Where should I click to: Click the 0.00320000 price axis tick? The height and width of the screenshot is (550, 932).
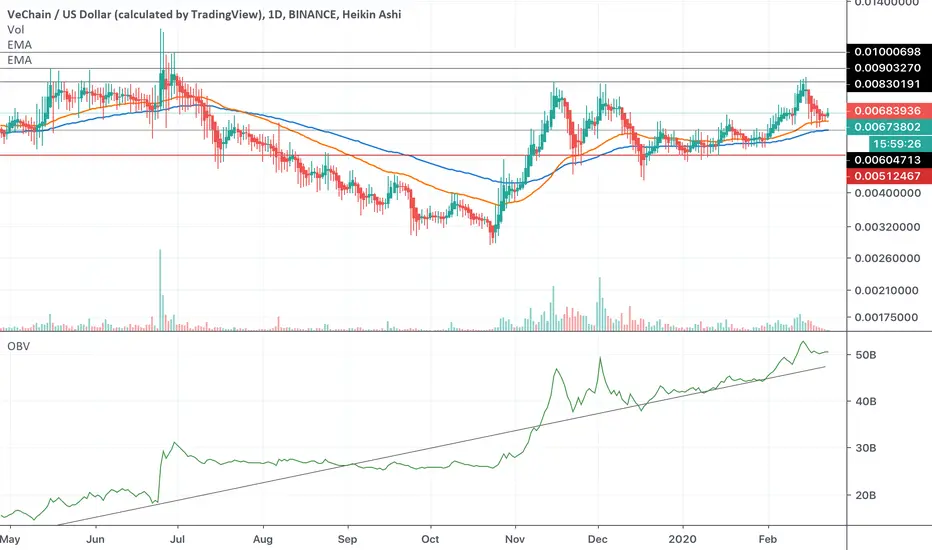point(887,227)
